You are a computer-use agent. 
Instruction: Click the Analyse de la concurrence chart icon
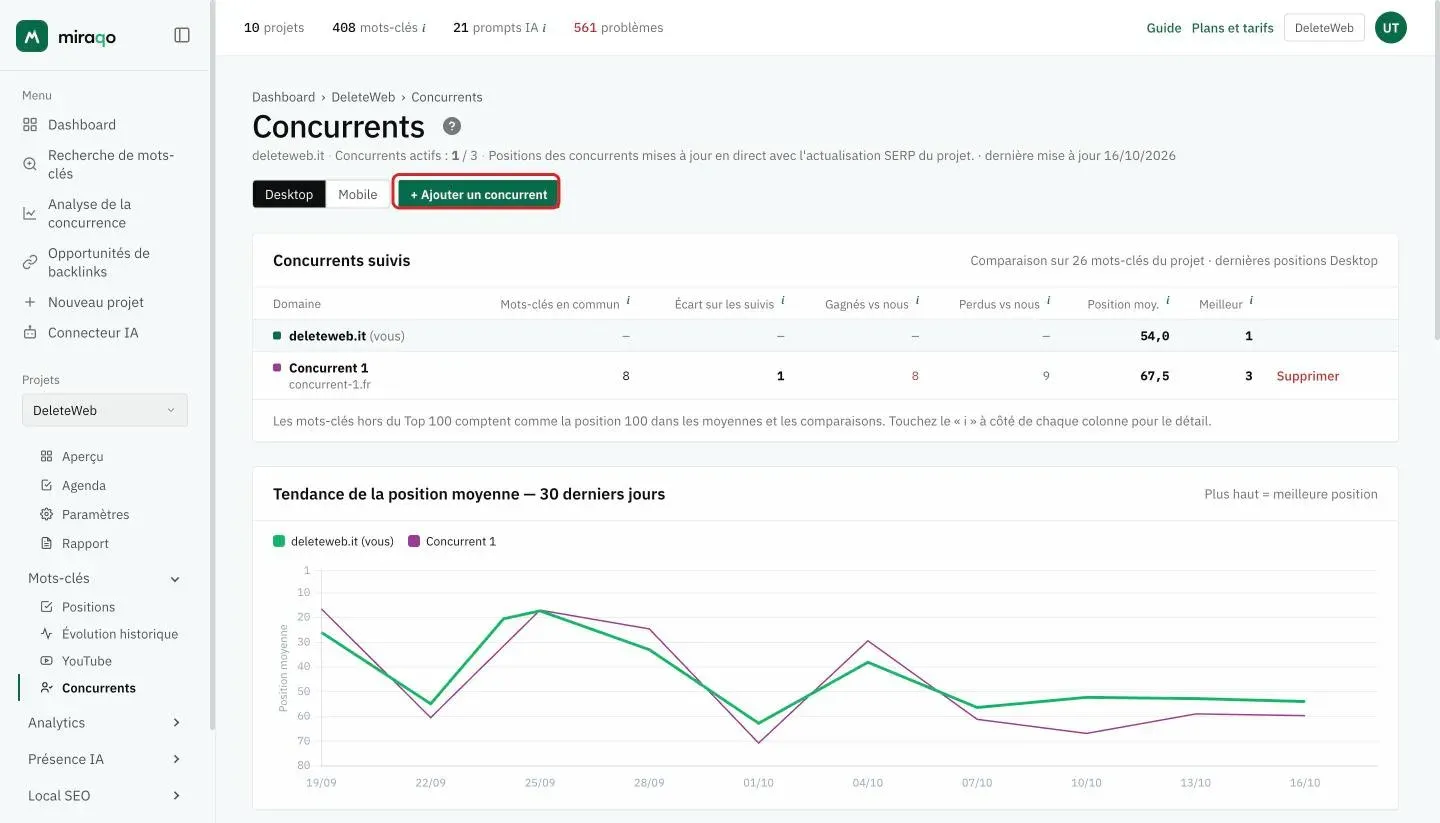click(30, 213)
